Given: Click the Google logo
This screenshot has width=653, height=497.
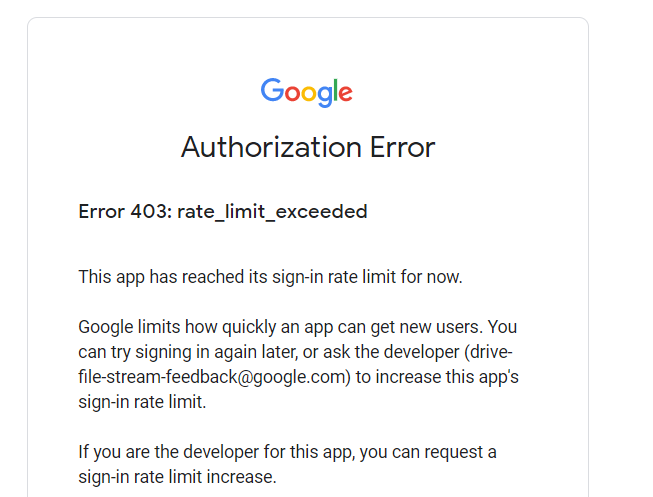Looking at the screenshot, I should (307, 92).
